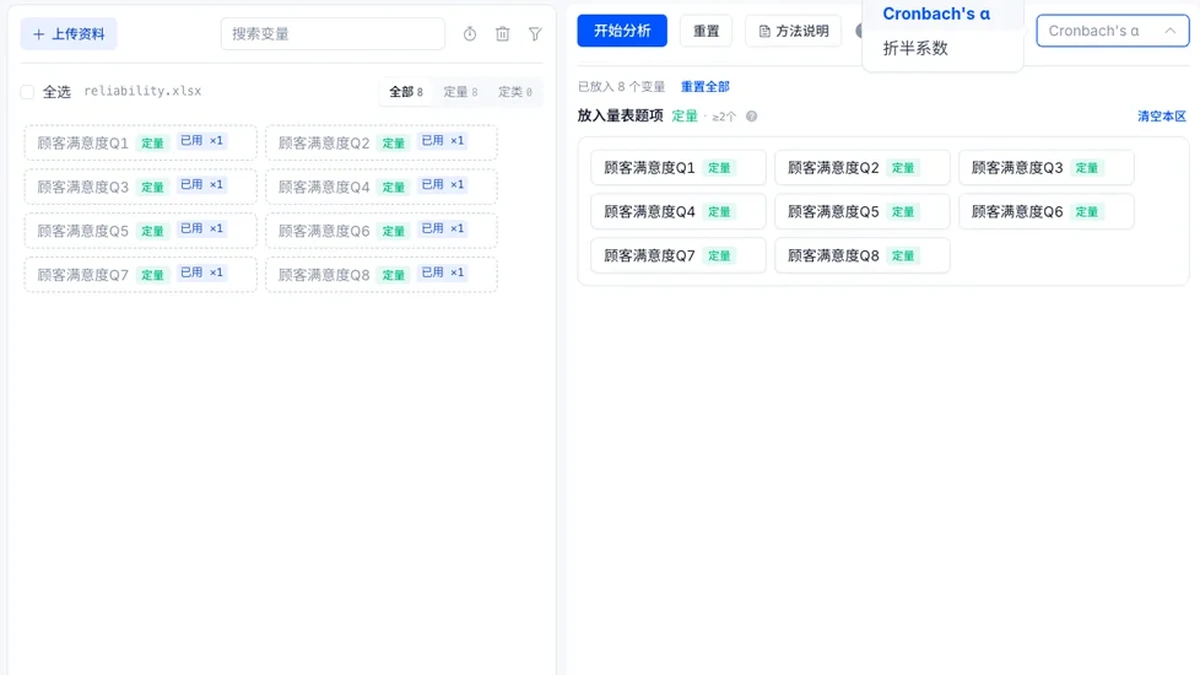Tick the 全选 checkbox
Viewport: 1200px width, 675px height.
click(28, 92)
